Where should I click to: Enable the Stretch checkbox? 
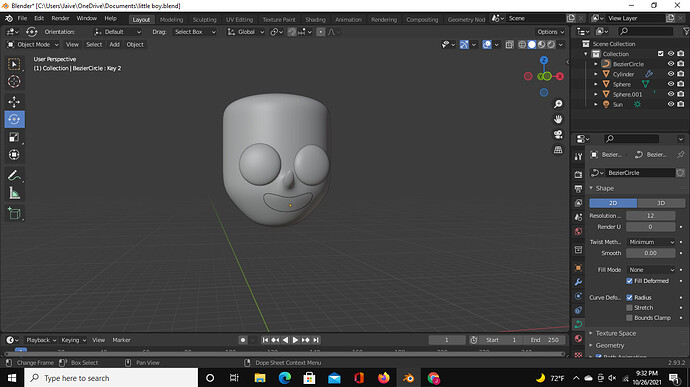pos(629,308)
